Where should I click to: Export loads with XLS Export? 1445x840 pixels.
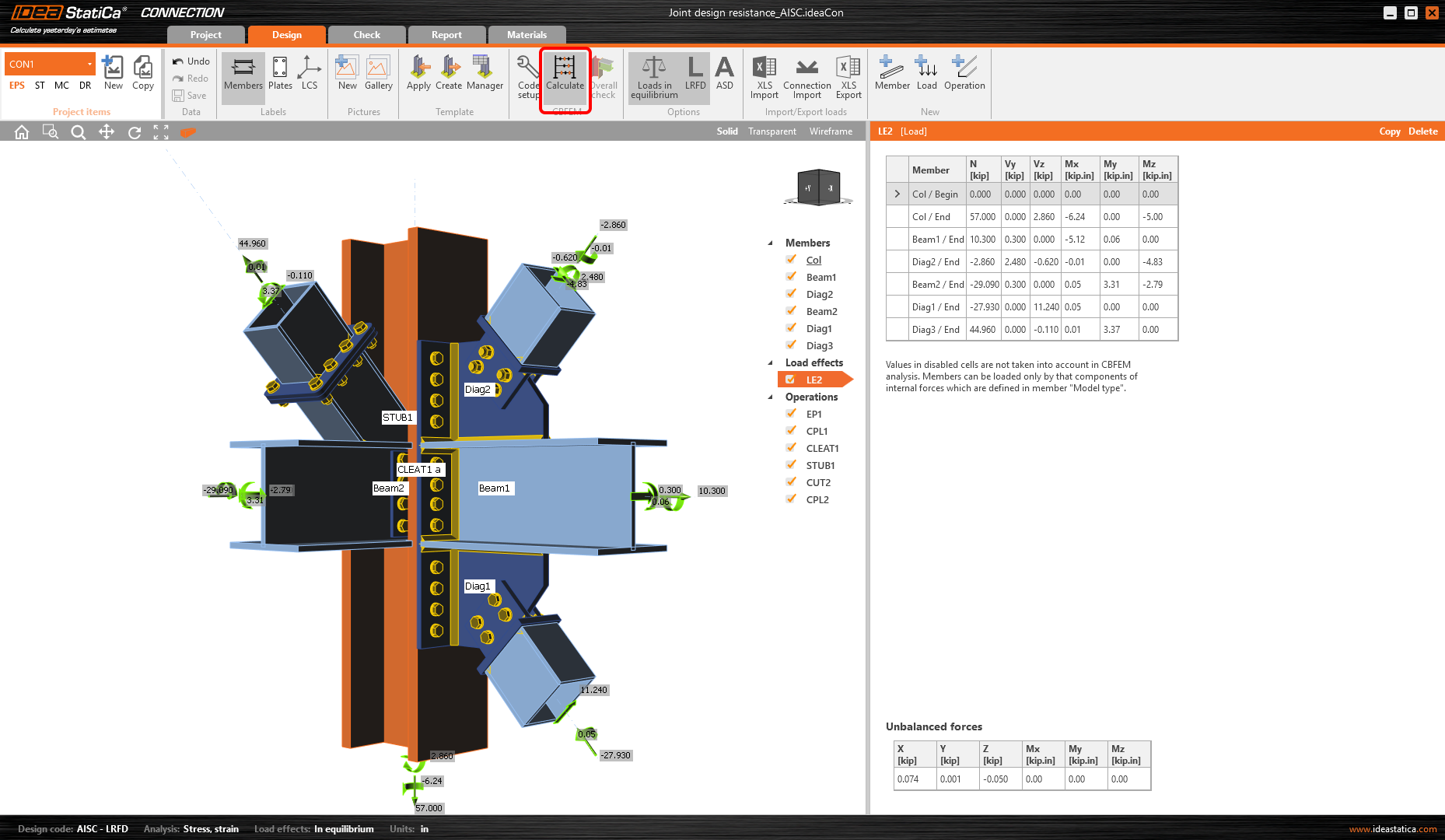[848, 74]
